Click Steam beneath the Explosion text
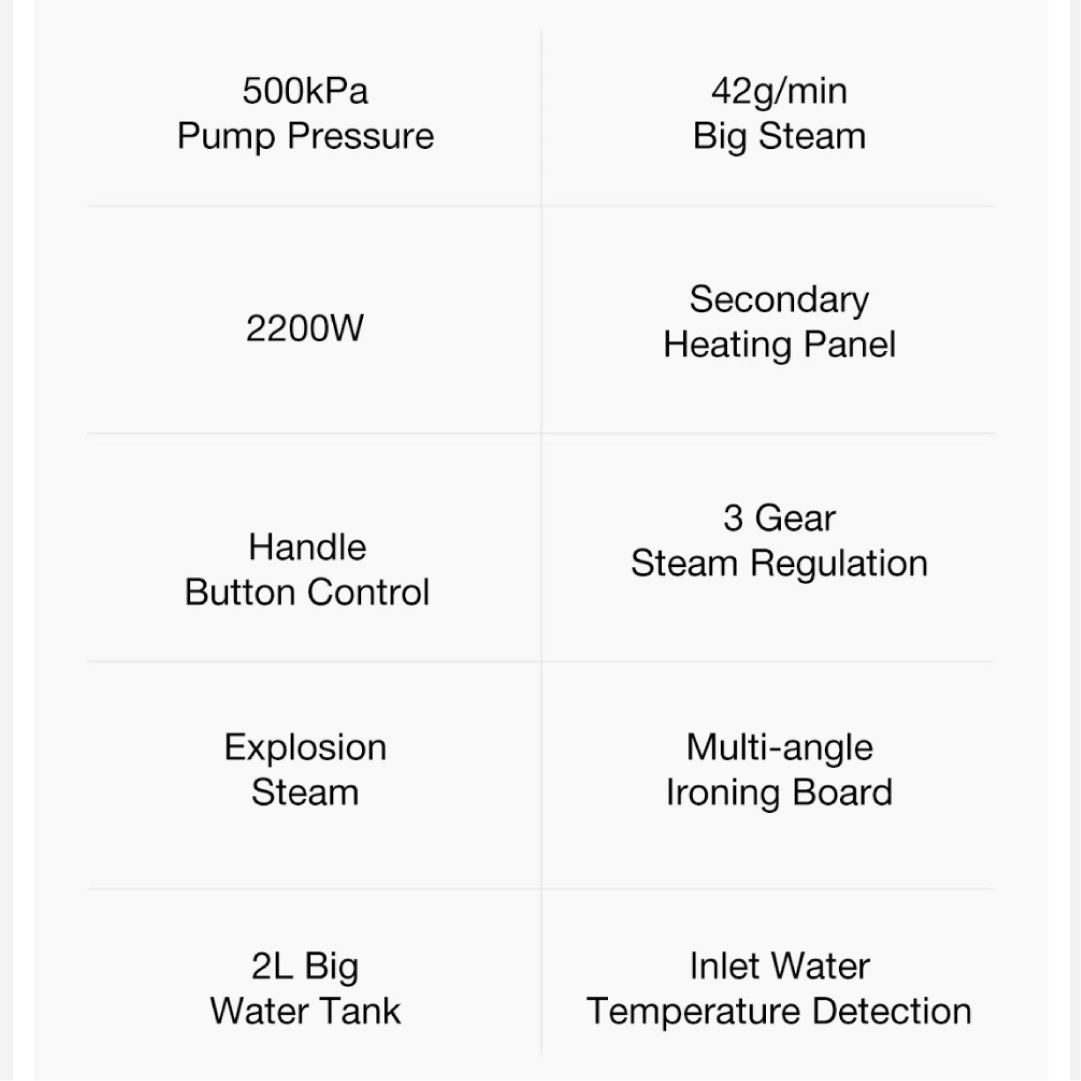 point(305,792)
